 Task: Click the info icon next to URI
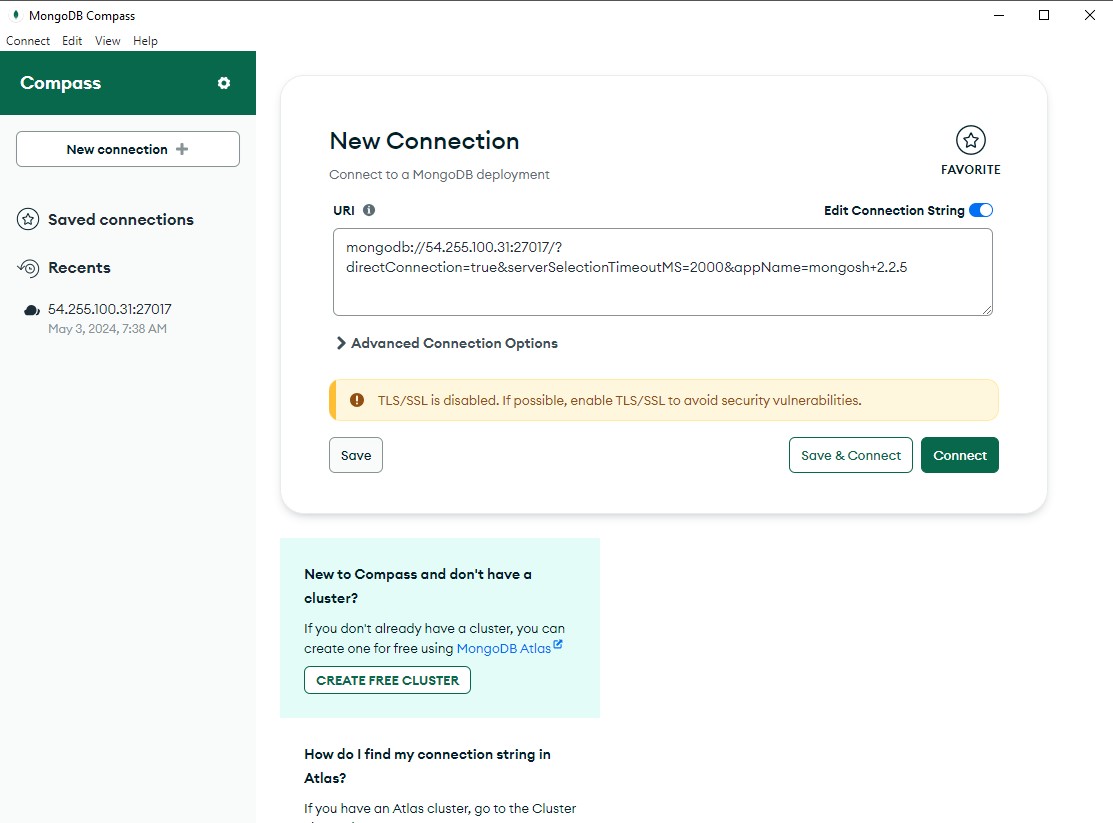[367, 210]
